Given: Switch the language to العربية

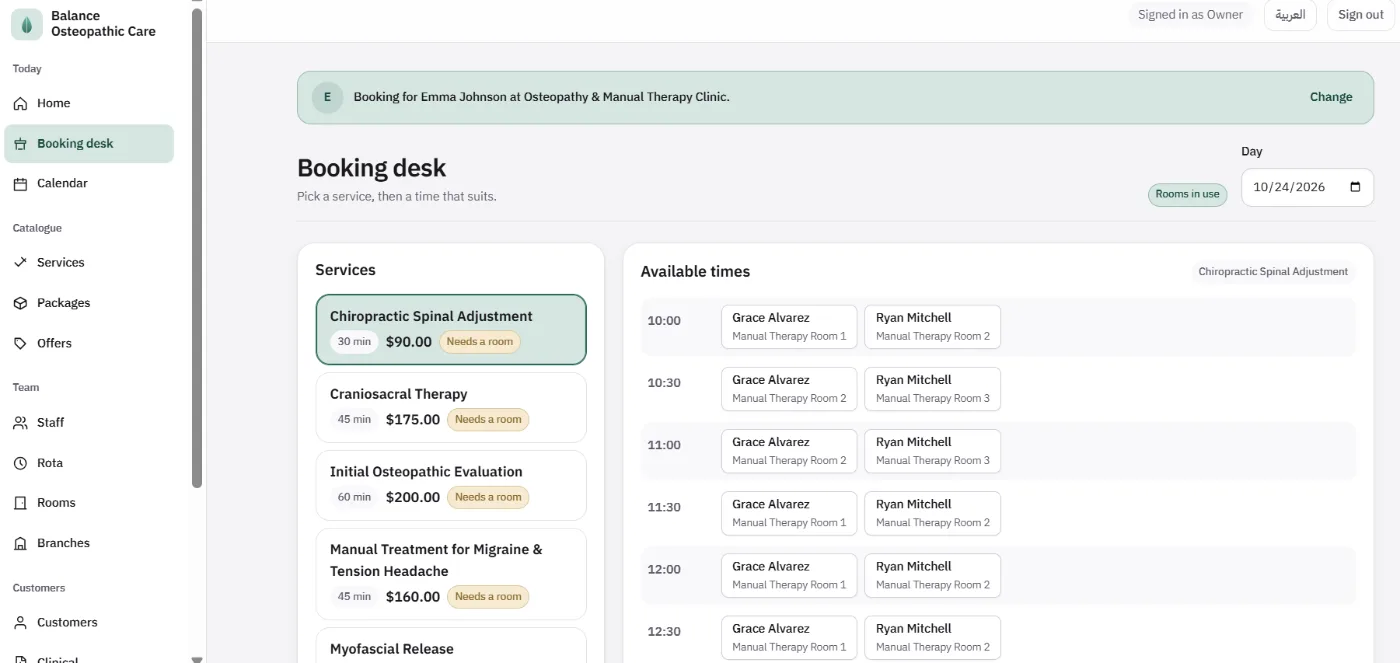Looking at the screenshot, I should pos(1290,15).
